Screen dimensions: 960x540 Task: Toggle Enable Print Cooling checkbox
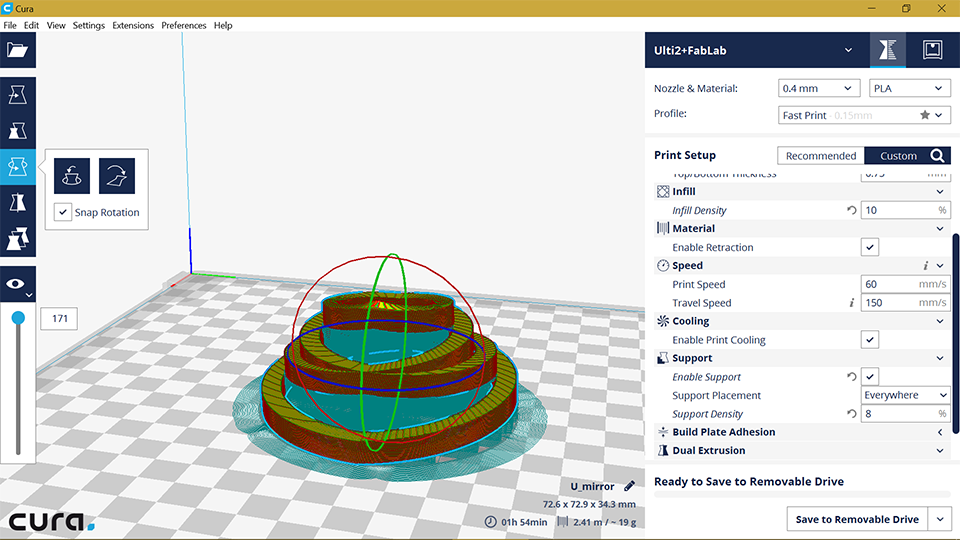click(869, 339)
